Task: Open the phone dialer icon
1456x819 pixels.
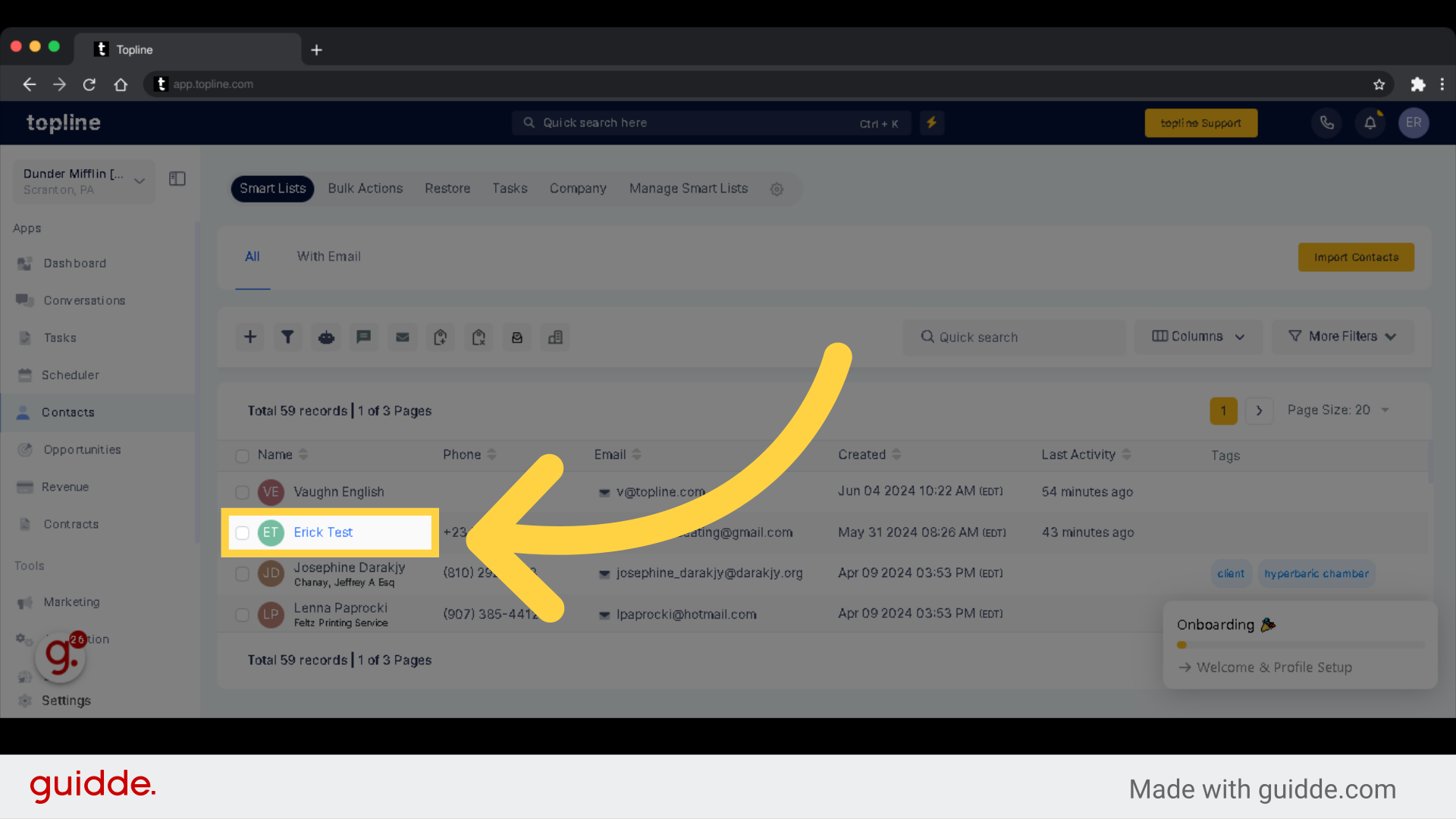Action: [1327, 123]
